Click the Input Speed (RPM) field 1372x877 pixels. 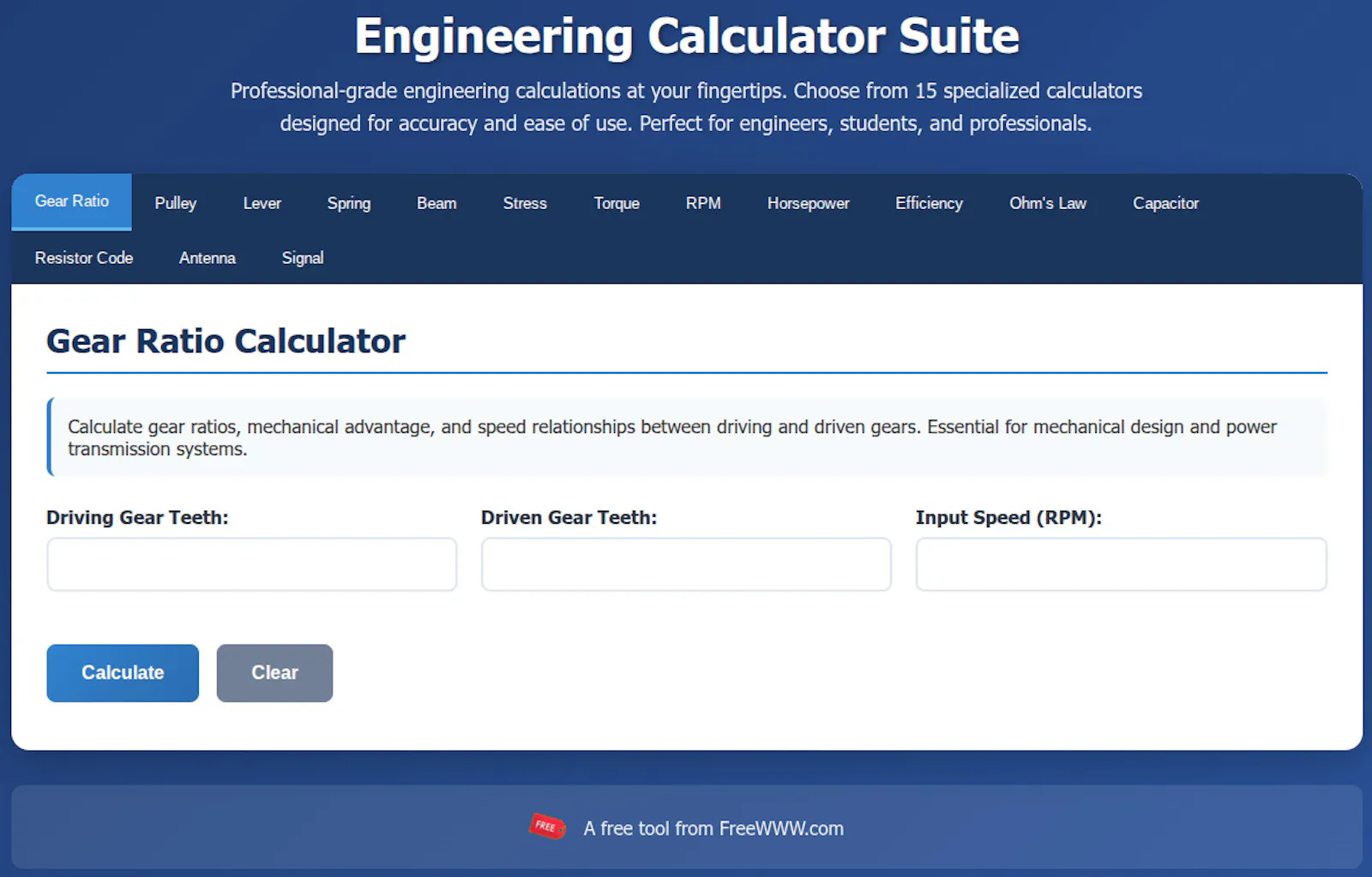(x=1121, y=564)
